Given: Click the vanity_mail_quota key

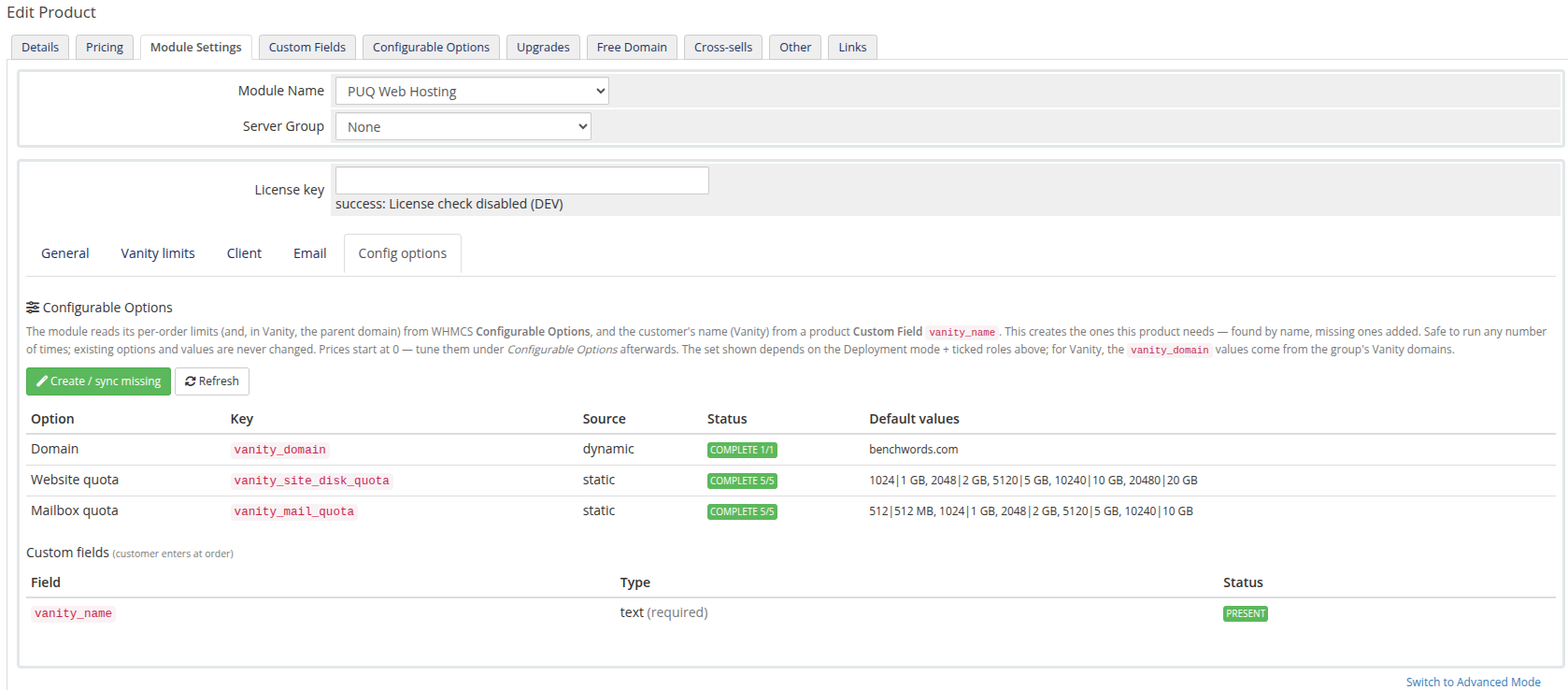Looking at the screenshot, I should coord(293,511).
